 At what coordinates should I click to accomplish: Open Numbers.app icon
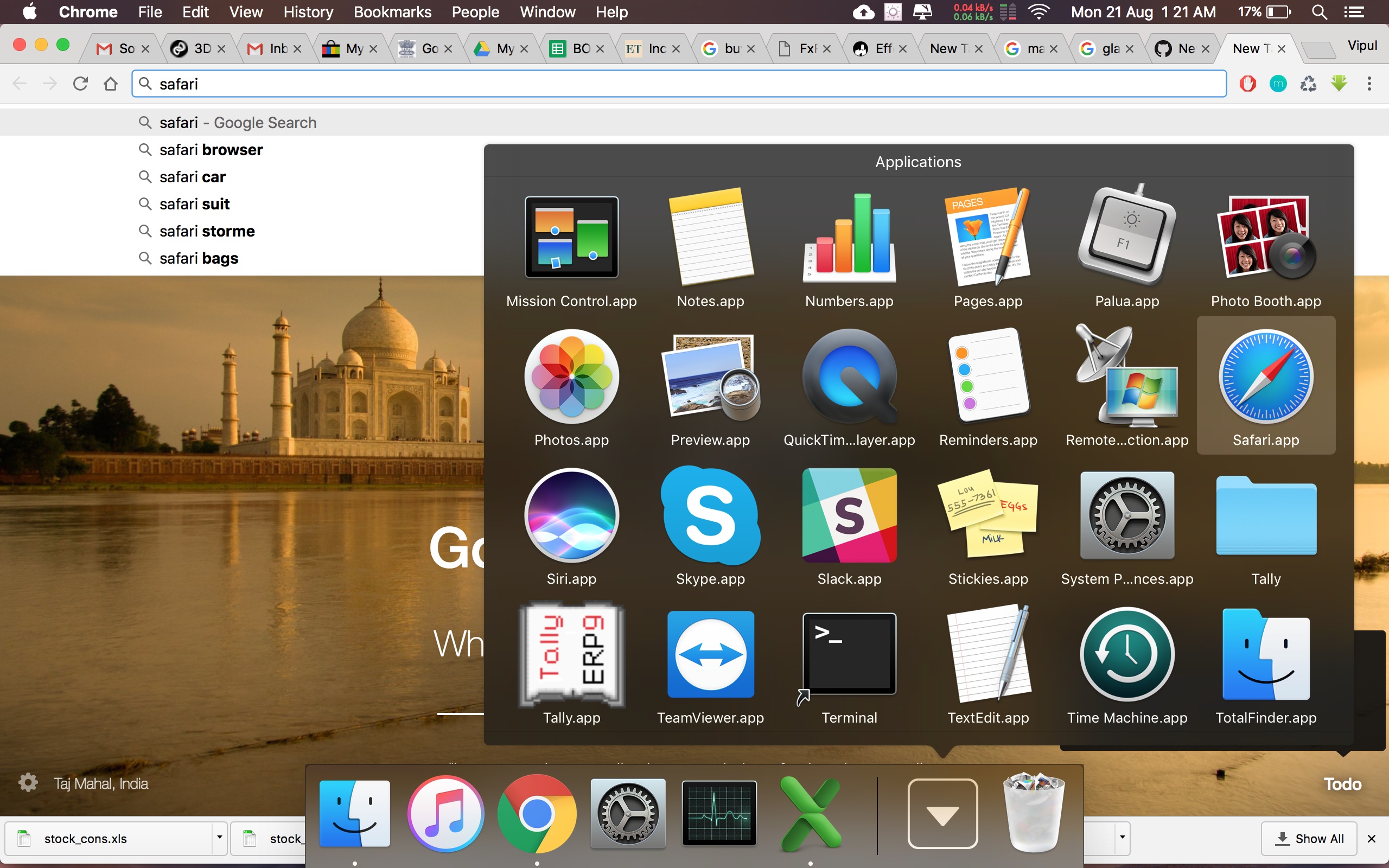pyautogui.click(x=850, y=238)
